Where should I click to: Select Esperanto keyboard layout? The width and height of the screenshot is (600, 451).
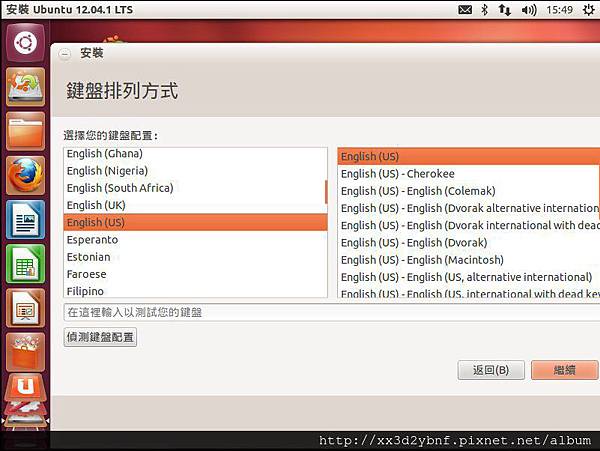(196, 239)
